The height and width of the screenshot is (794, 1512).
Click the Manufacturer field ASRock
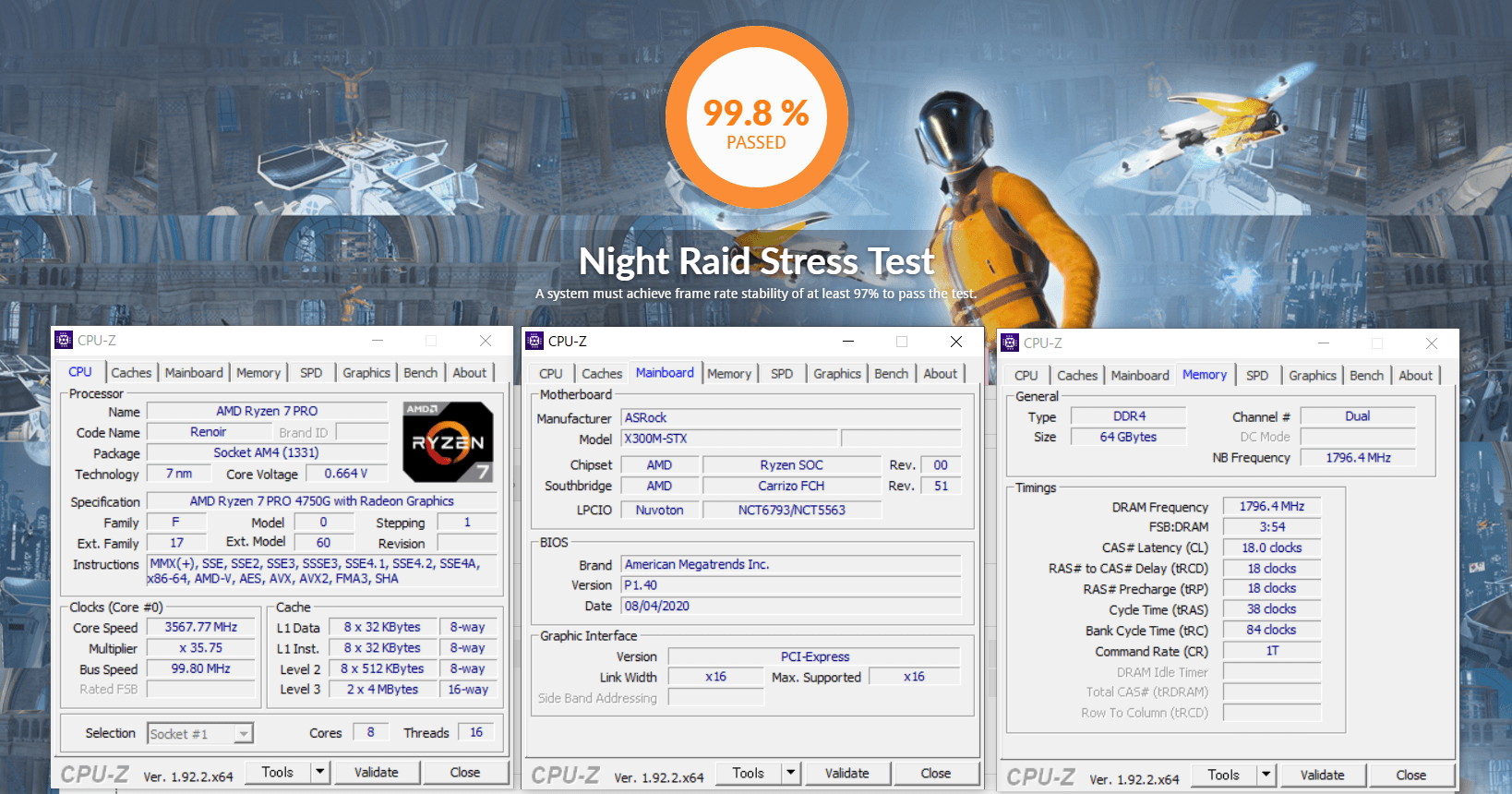tap(791, 418)
